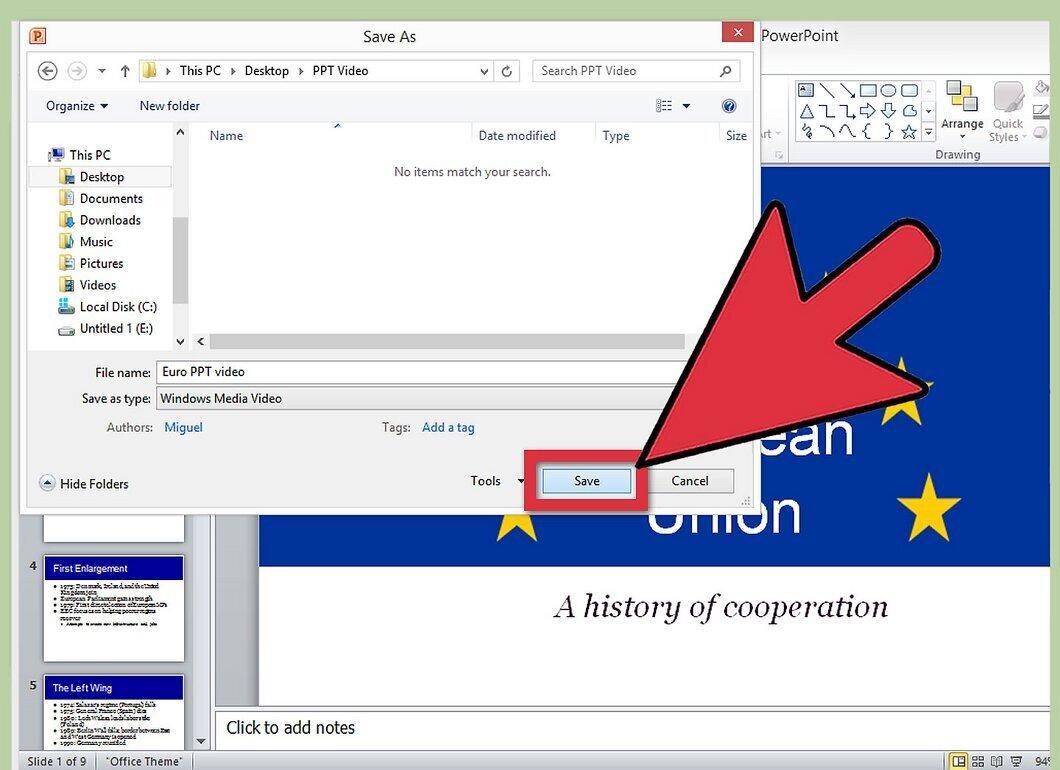Select Desktop in navigation tree
This screenshot has height=770, width=1060.
pos(91,176)
